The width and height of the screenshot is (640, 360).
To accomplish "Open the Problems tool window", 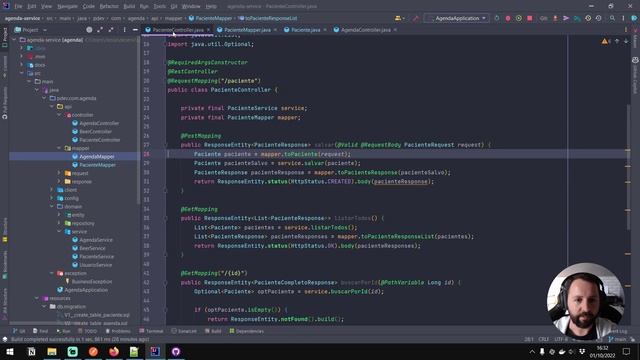I will pyautogui.click(x=118, y=331).
